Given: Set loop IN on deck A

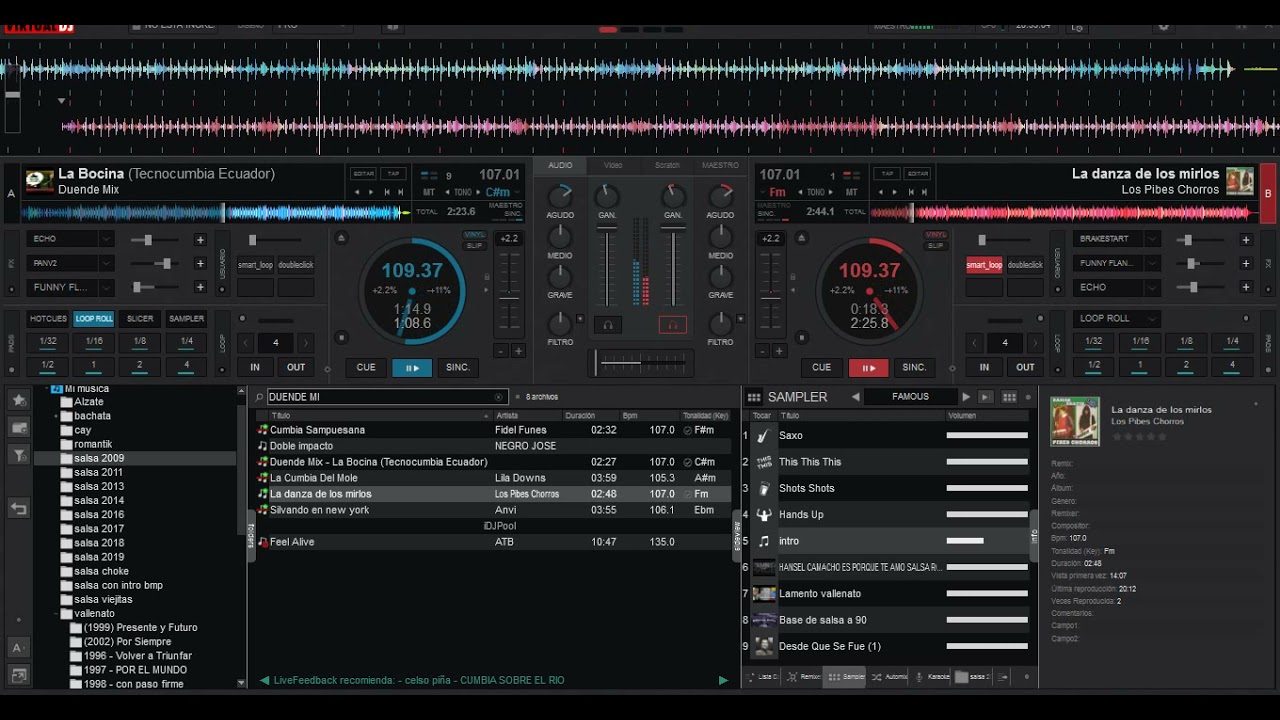Looking at the screenshot, I should pyautogui.click(x=255, y=368).
